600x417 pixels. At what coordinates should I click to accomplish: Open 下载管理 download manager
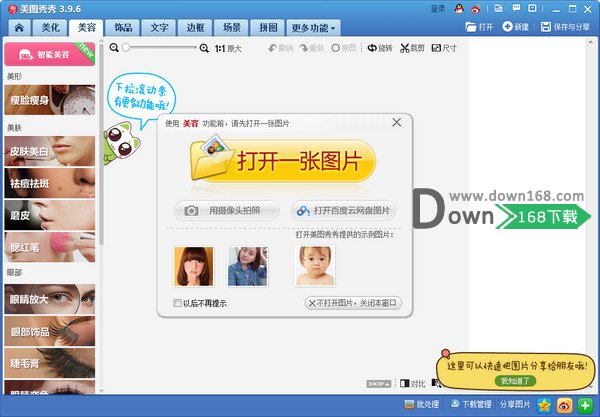tap(471, 404)
